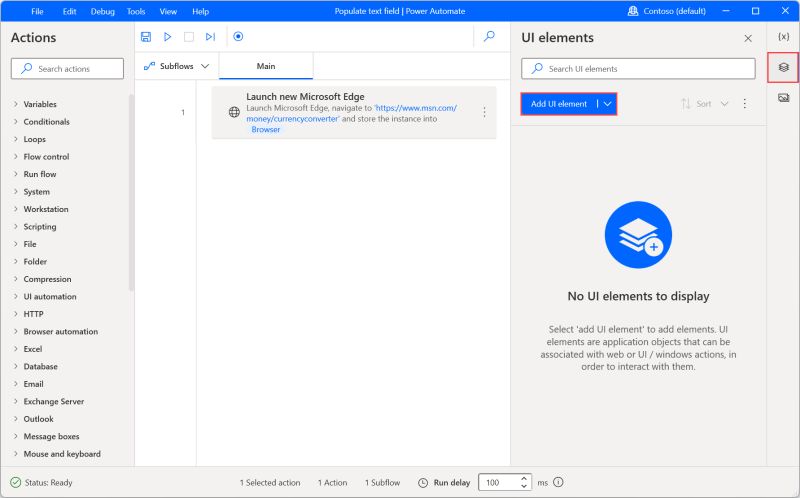Click the Run delay info icon
800x498 pixels.
pos(559,482)
